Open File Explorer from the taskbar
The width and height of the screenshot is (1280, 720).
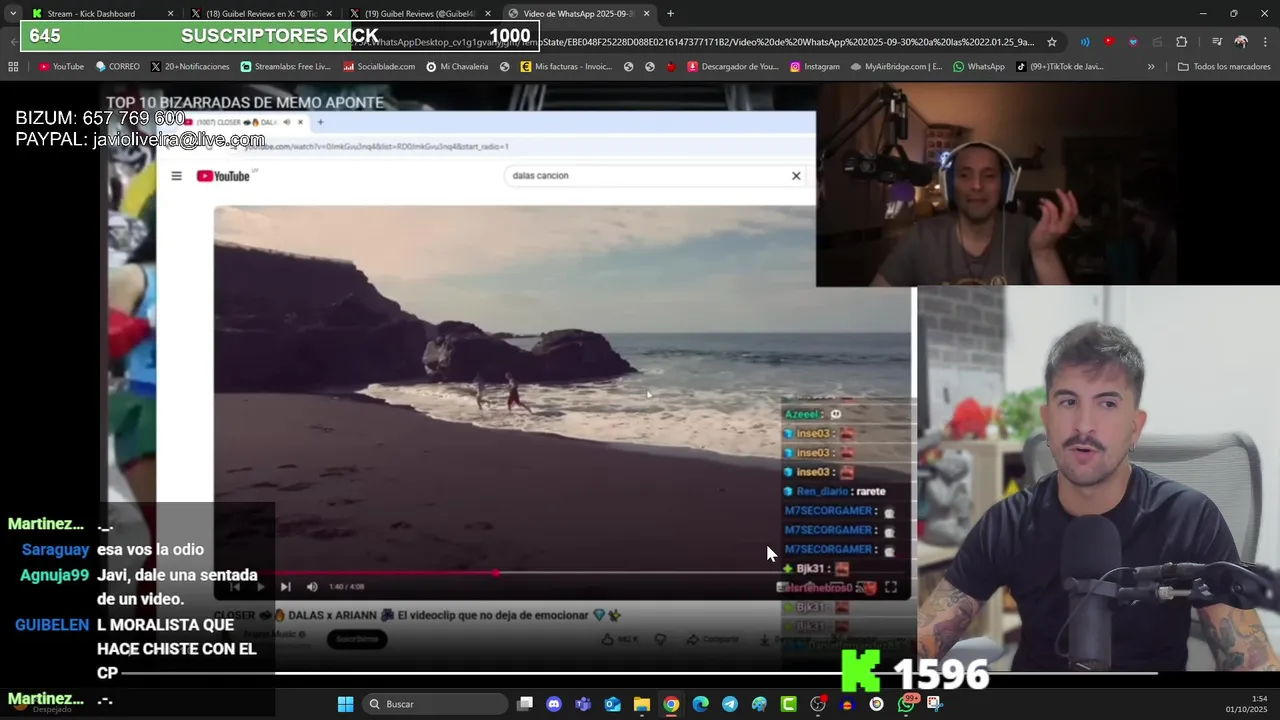click(641, 704)
